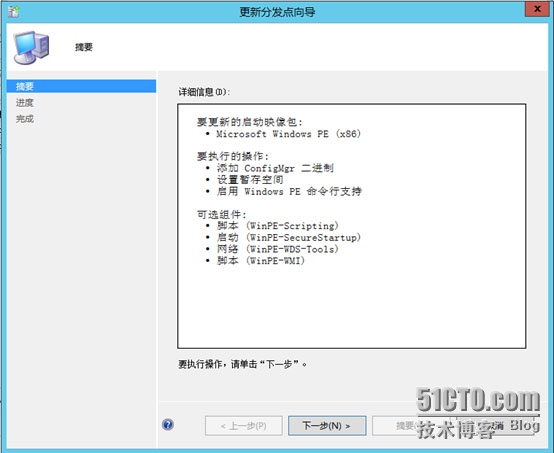The height and width of the screenshot is (453, 554).
Task: Click '网络 (WinPE-WDS-Tools)' line
Action: click(x=278, y=249)
